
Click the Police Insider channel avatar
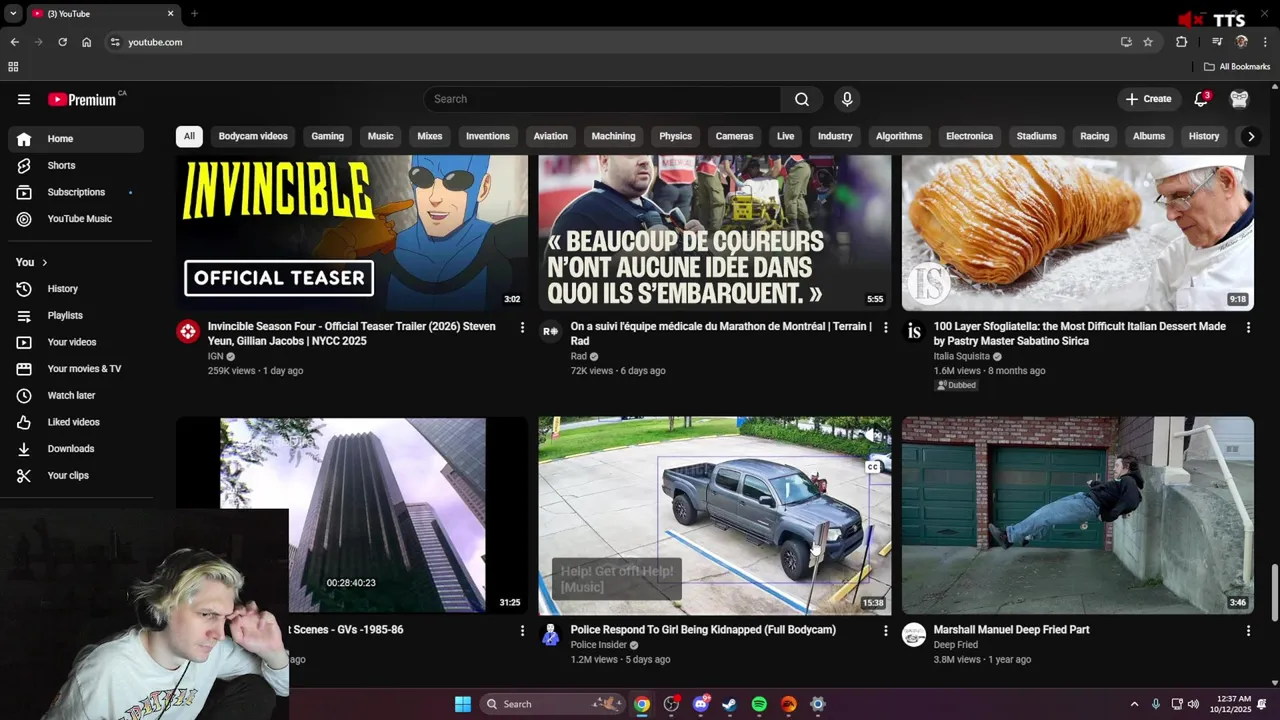[x=550, y=635]
